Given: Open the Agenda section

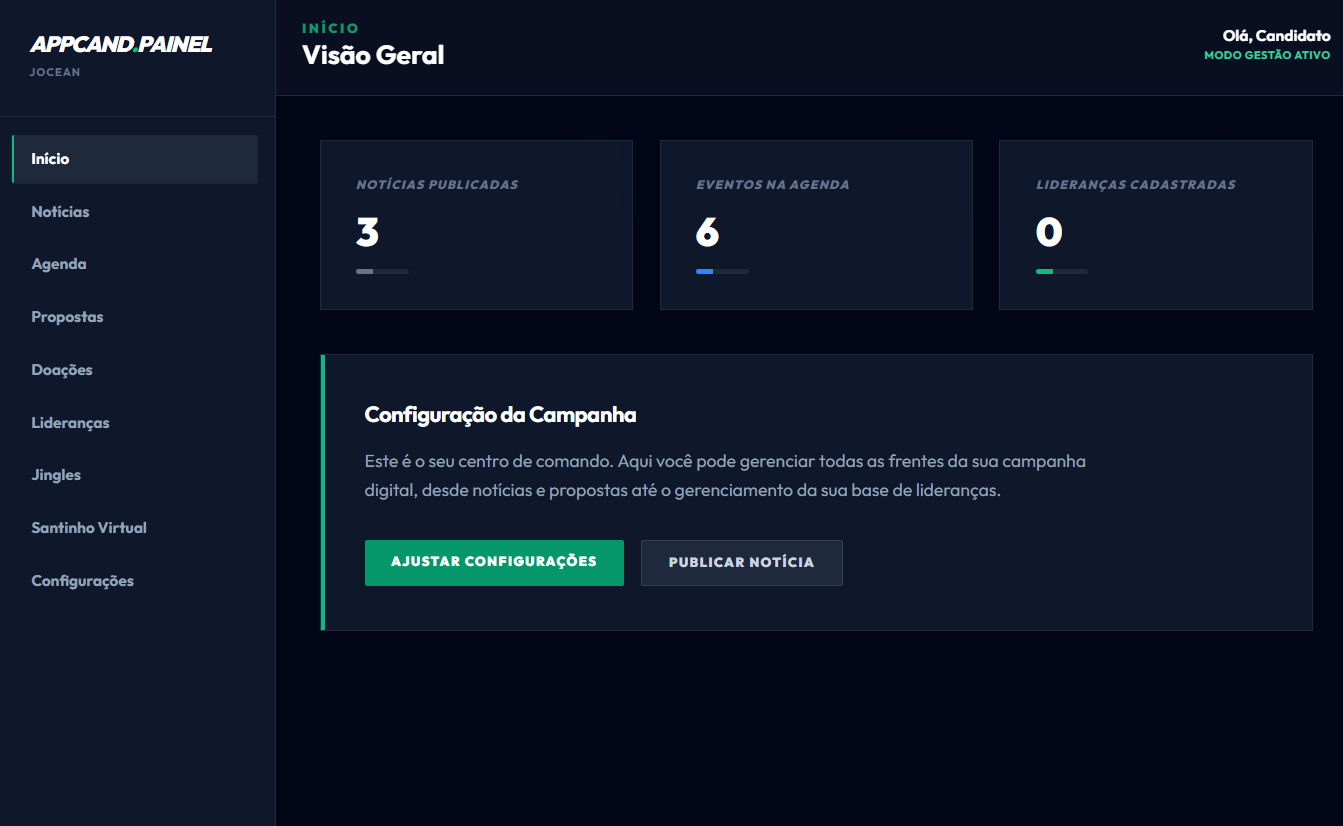Looking at the screenshot, I should 59,263.
